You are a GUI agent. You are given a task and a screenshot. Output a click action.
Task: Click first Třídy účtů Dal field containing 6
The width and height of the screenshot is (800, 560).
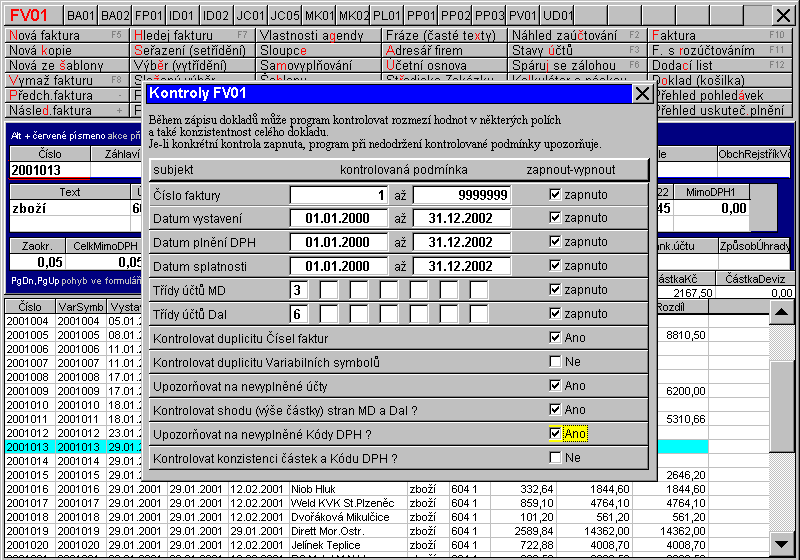coord(298,314)
